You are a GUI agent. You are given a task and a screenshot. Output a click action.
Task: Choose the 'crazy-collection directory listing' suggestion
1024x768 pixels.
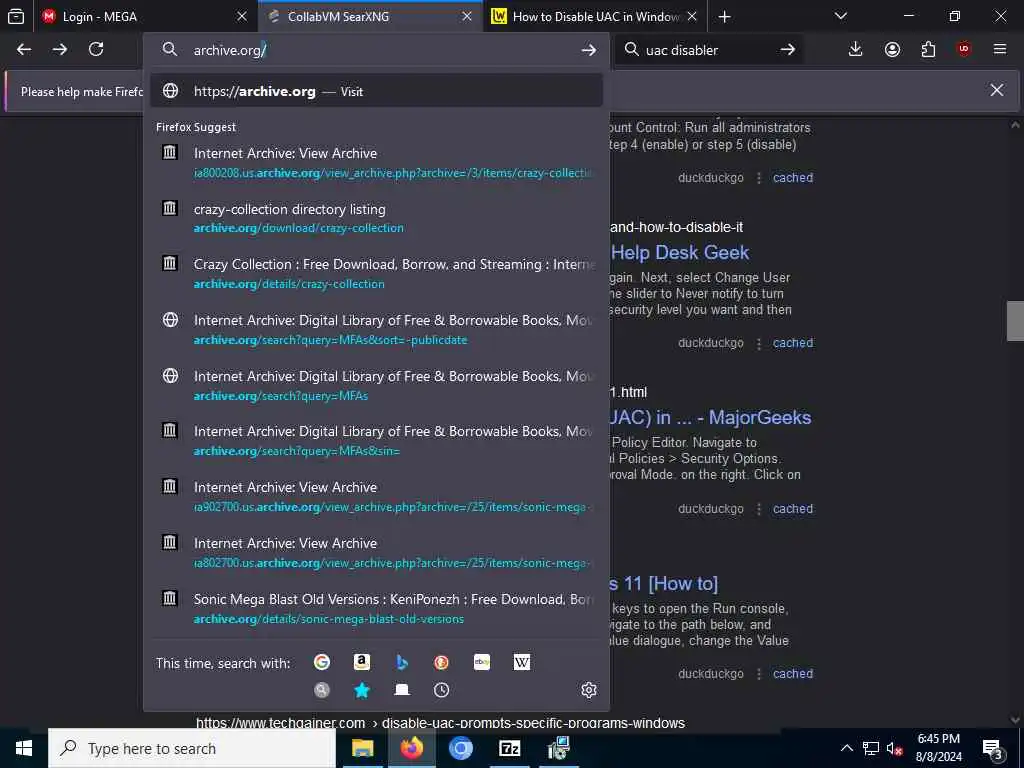click(376, 218)
